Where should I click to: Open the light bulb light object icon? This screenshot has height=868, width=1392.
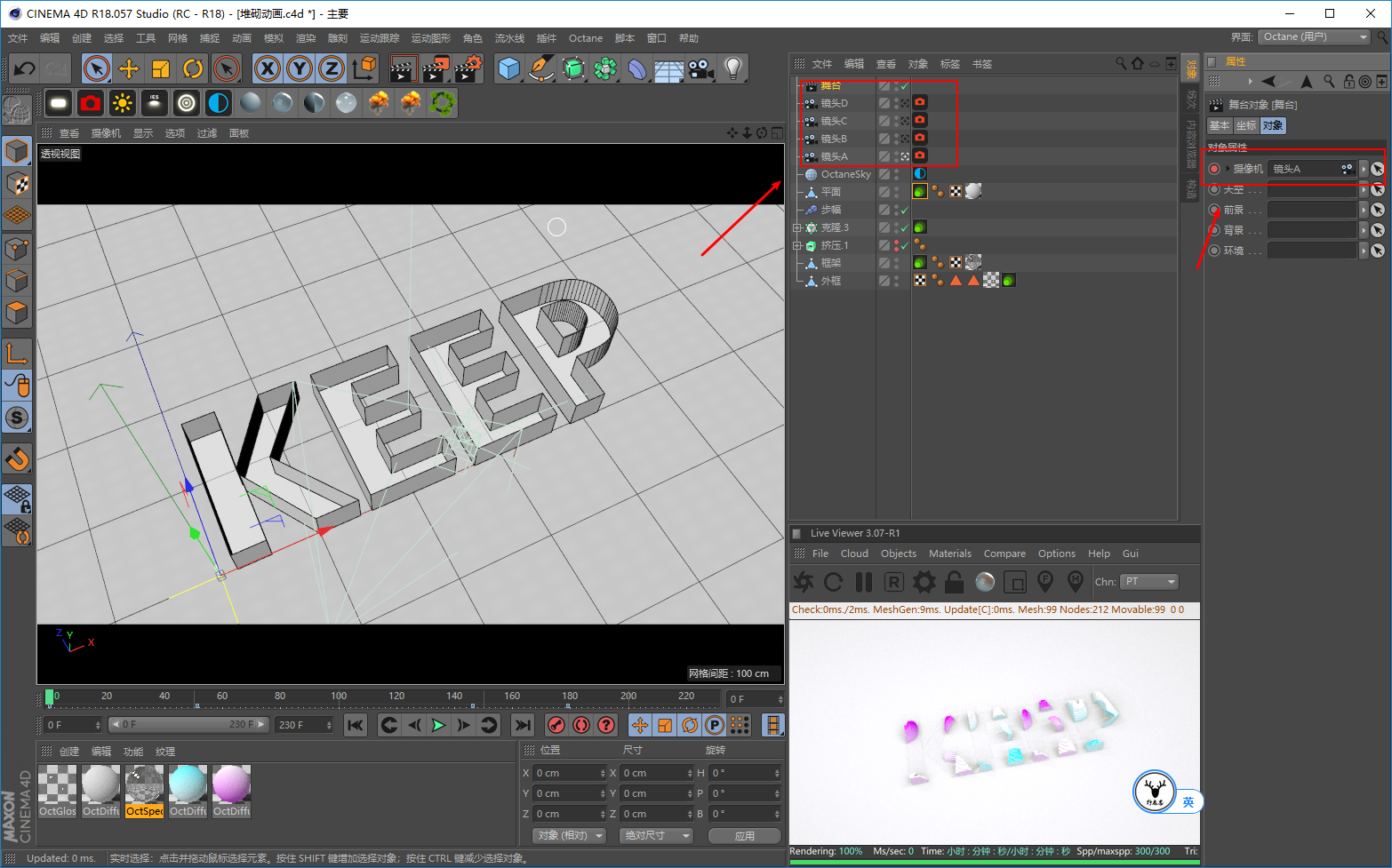click(733, 68)
